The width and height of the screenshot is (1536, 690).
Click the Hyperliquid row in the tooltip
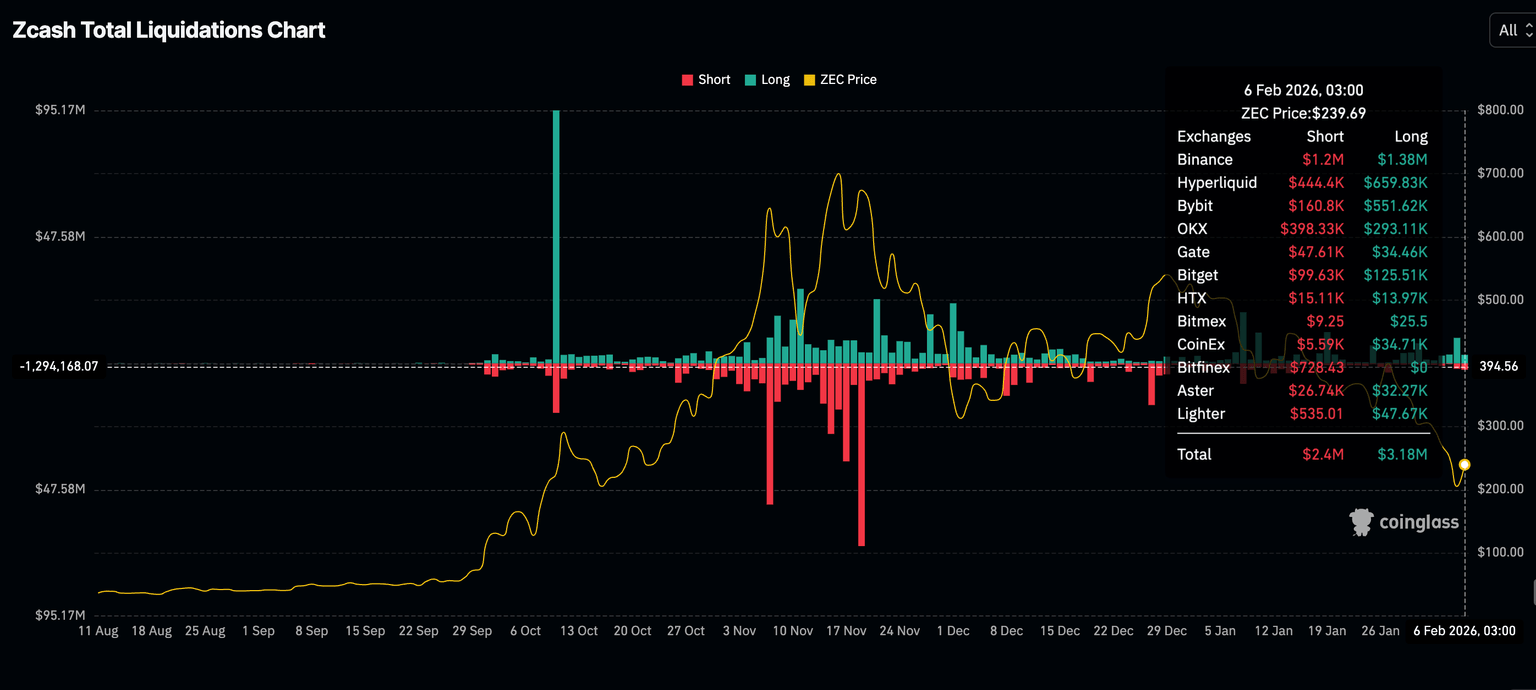click(x=1302, y=183)
